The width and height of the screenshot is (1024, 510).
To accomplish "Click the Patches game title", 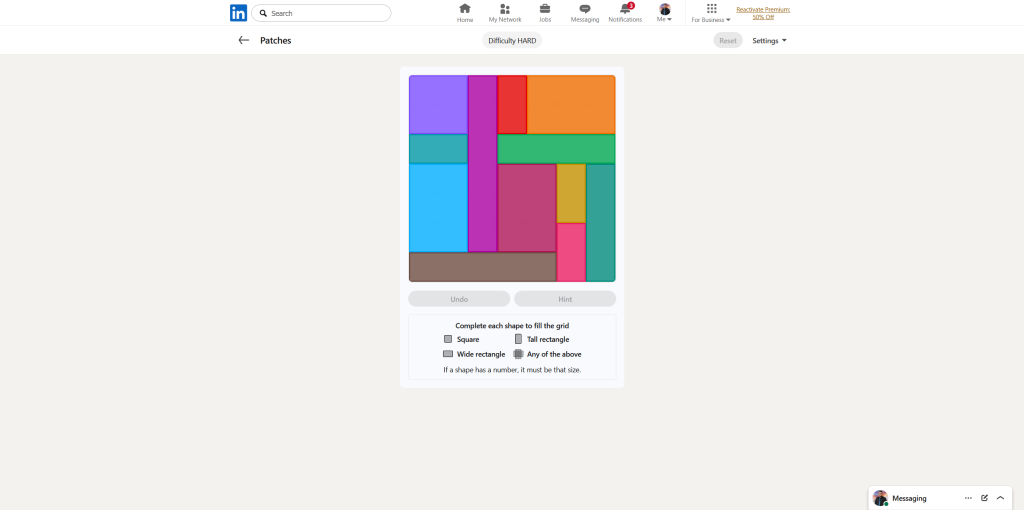I will pos(276,40).
